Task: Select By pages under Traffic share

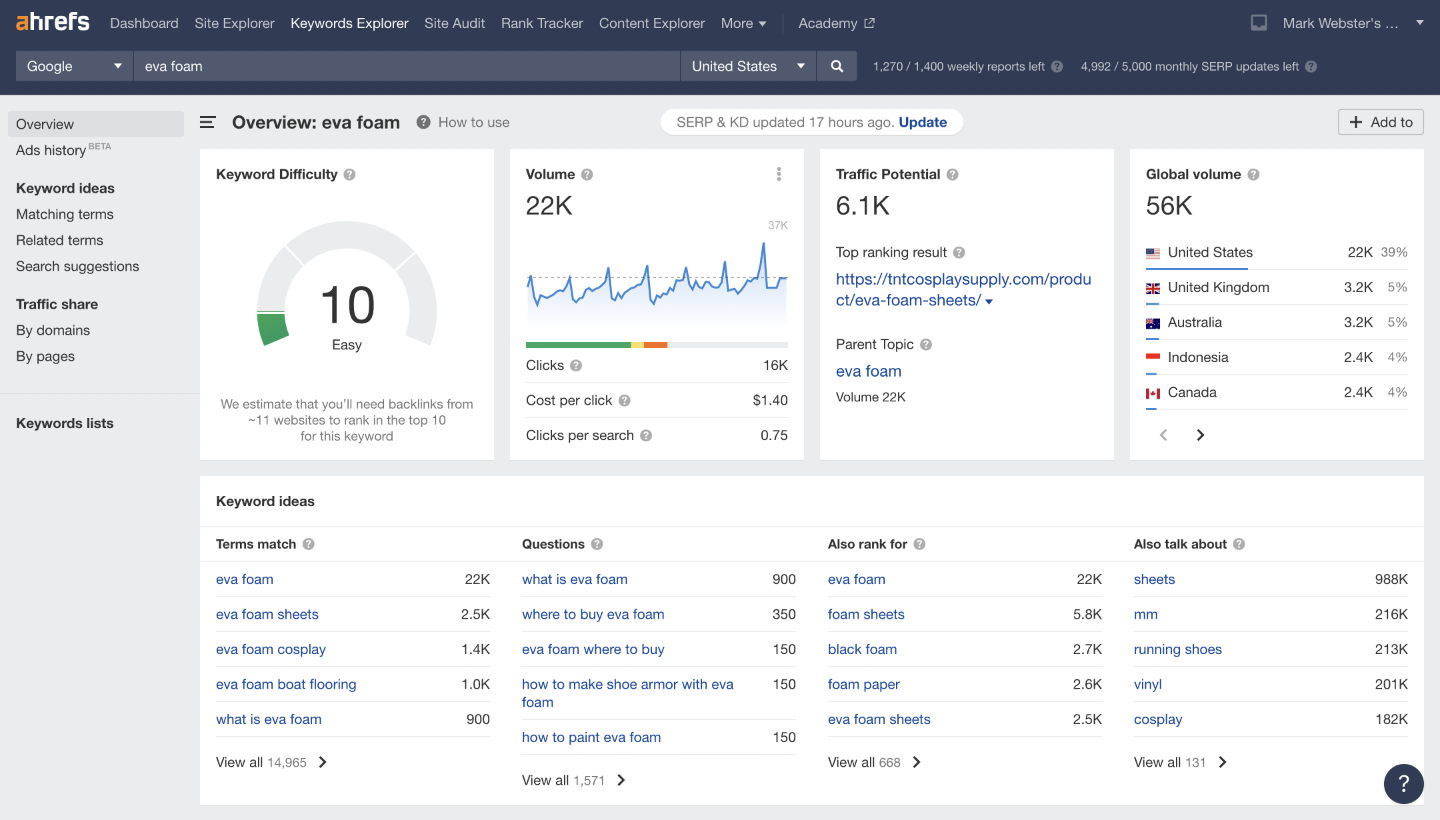Action: (x=45, y=356)
